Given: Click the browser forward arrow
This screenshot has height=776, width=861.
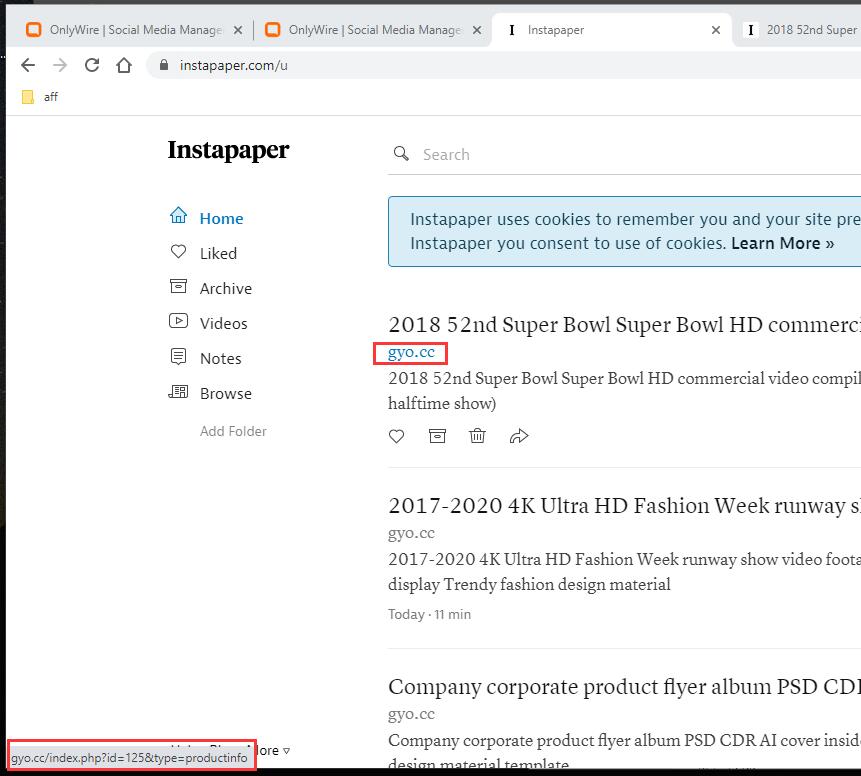Looking at the screenshot, I should [x=60, y=65].
